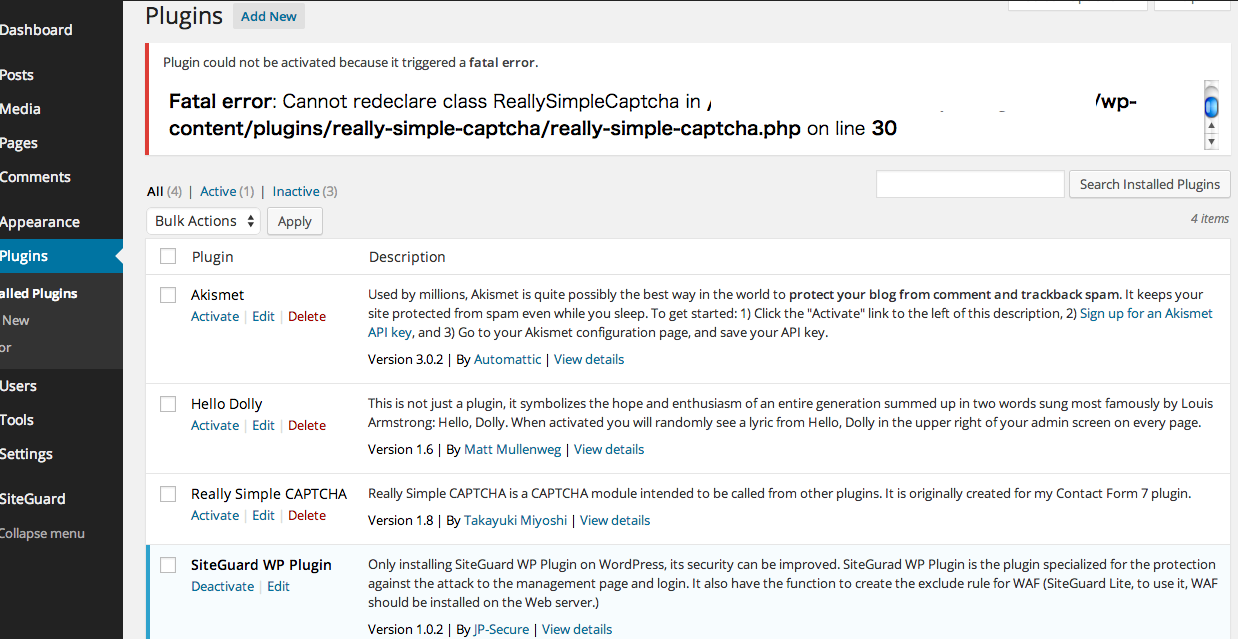Tick the select-all plugins checkbox
The image size is (1238, 639).
click(168, 257)
